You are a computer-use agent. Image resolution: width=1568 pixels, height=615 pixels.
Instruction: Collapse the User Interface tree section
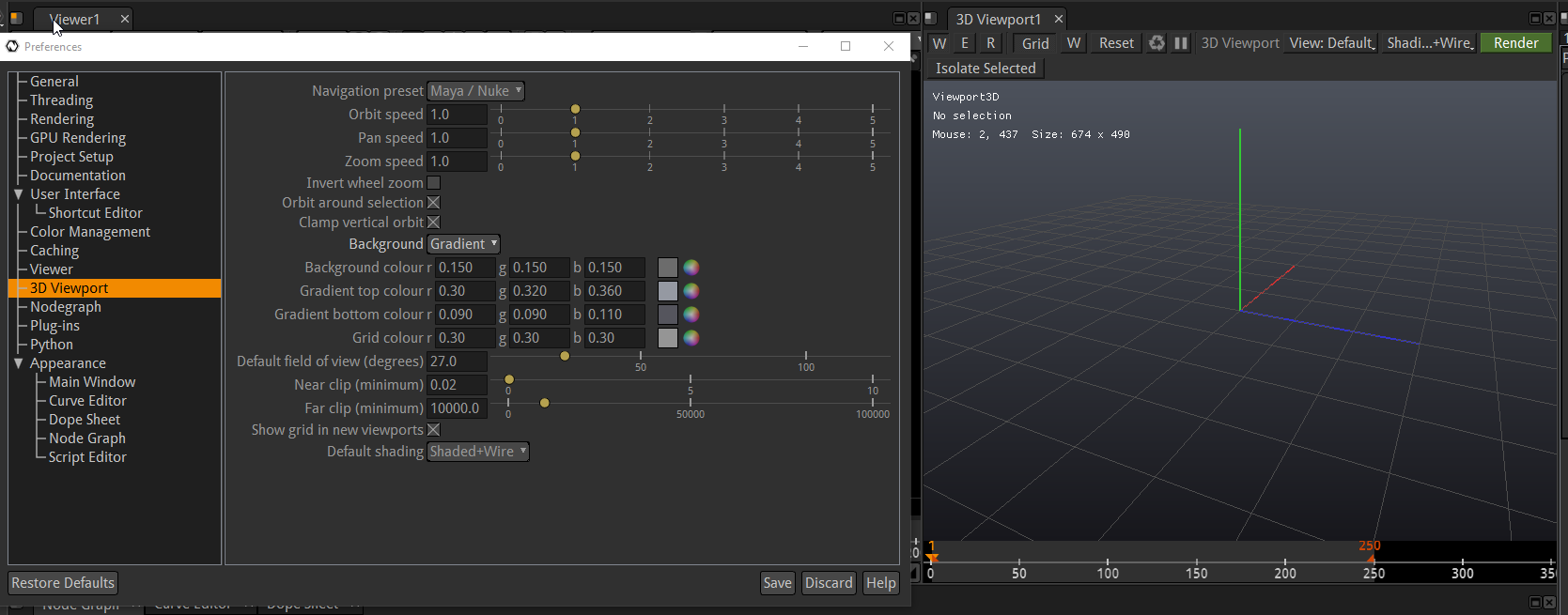point(18,194)
